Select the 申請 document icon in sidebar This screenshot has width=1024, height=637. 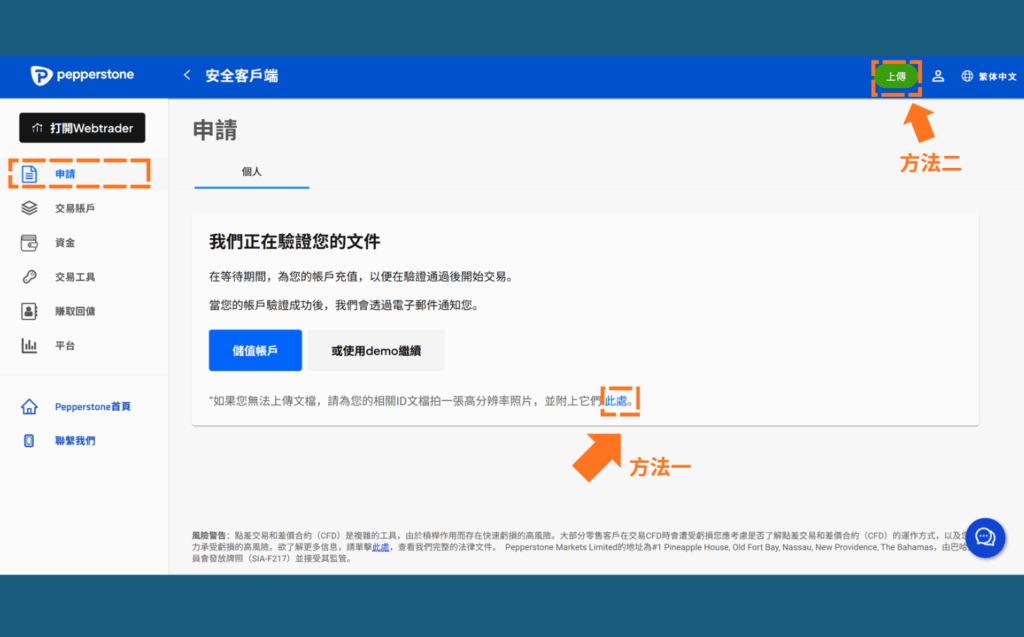pyautogui.click(x=30, y=174)
